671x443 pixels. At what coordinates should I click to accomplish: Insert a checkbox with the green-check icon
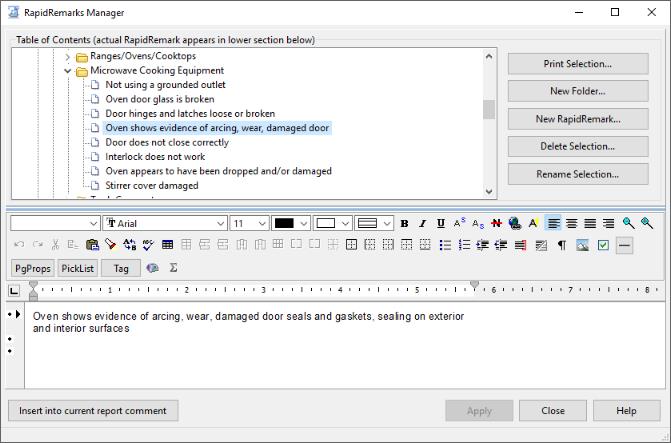603,245
